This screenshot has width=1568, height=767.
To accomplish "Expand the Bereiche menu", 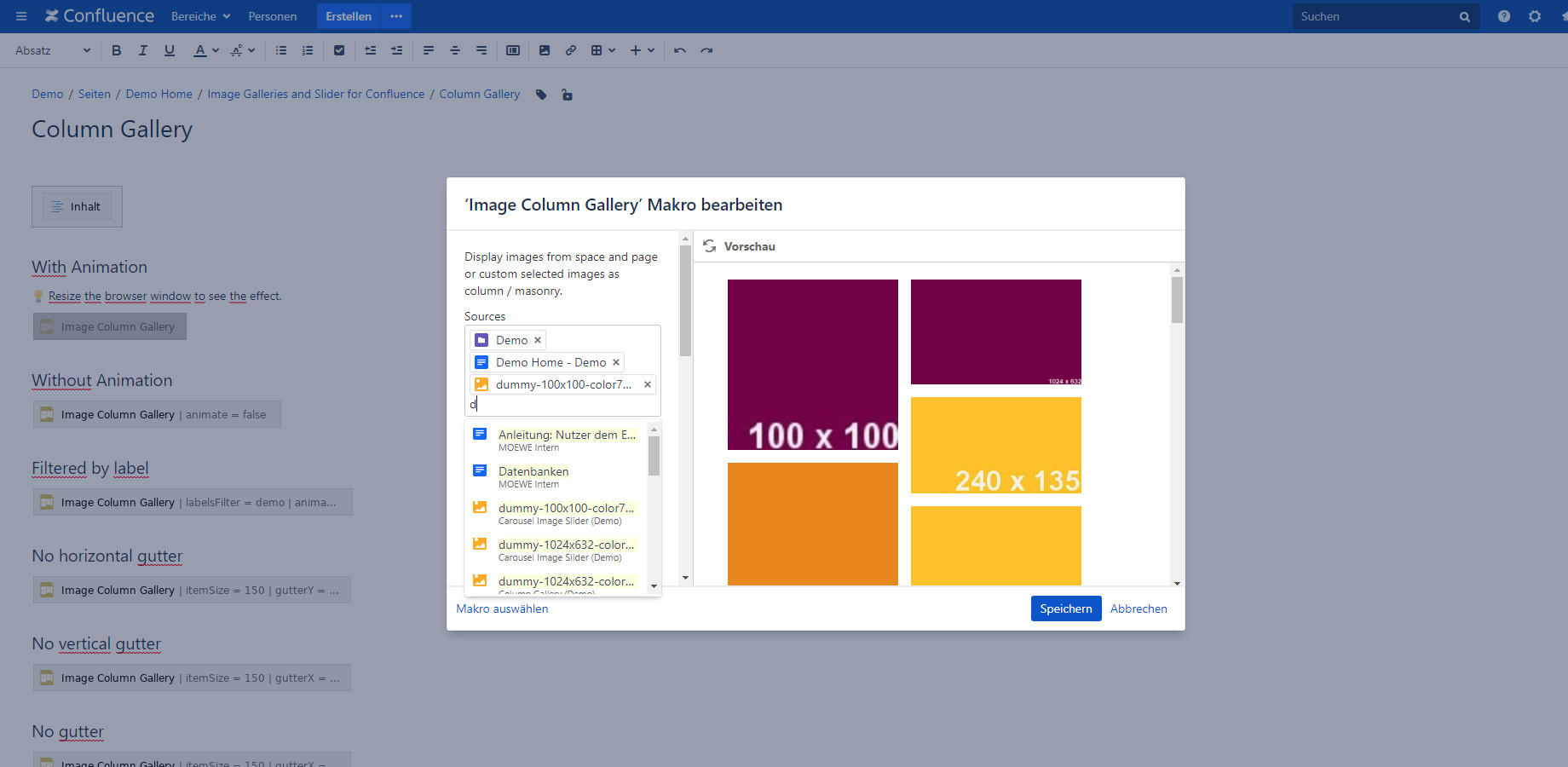I will click(x=200, y=16).
